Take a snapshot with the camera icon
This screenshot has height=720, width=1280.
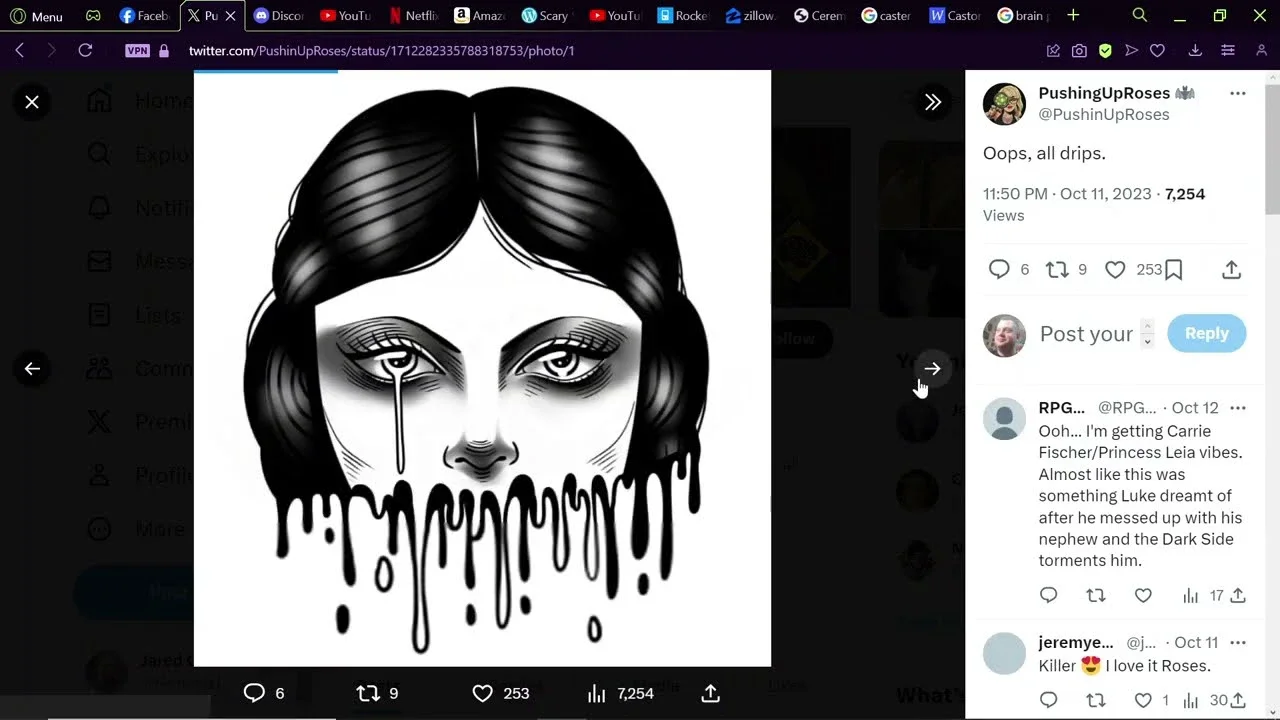pyautogui.click(x=1079, y=51)
